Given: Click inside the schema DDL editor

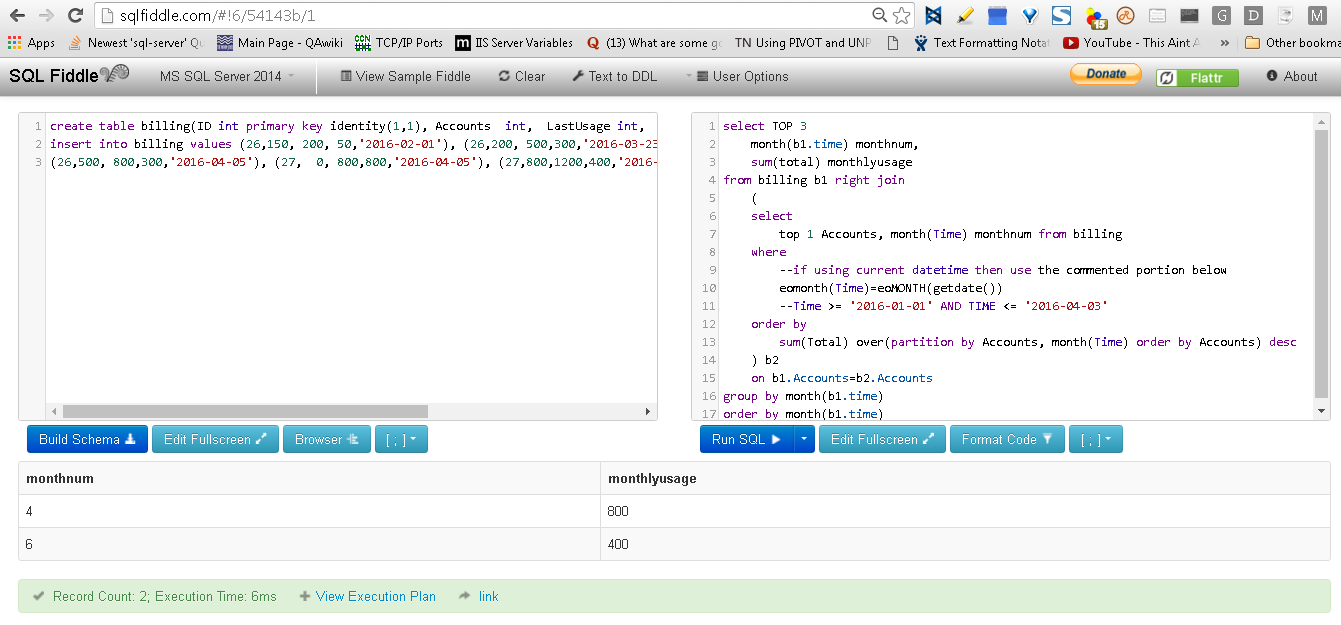Looking at the screenshot, I should (x=350, y=260).
